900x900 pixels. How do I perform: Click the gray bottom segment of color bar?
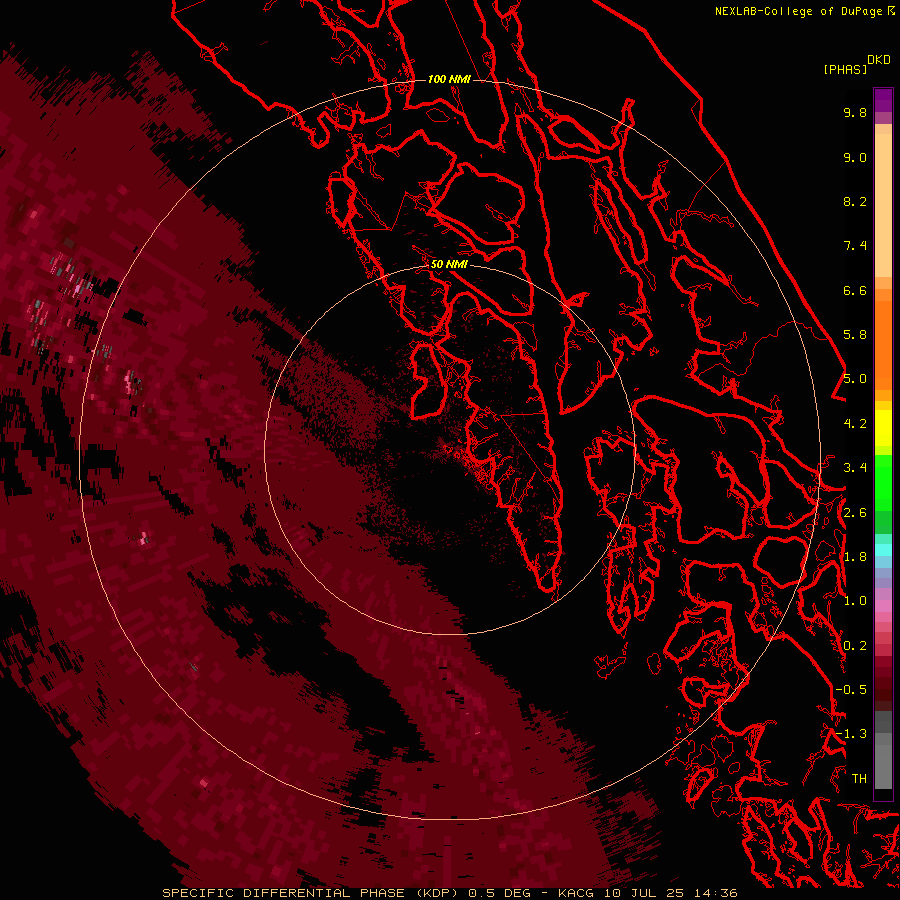pos(883,763)
